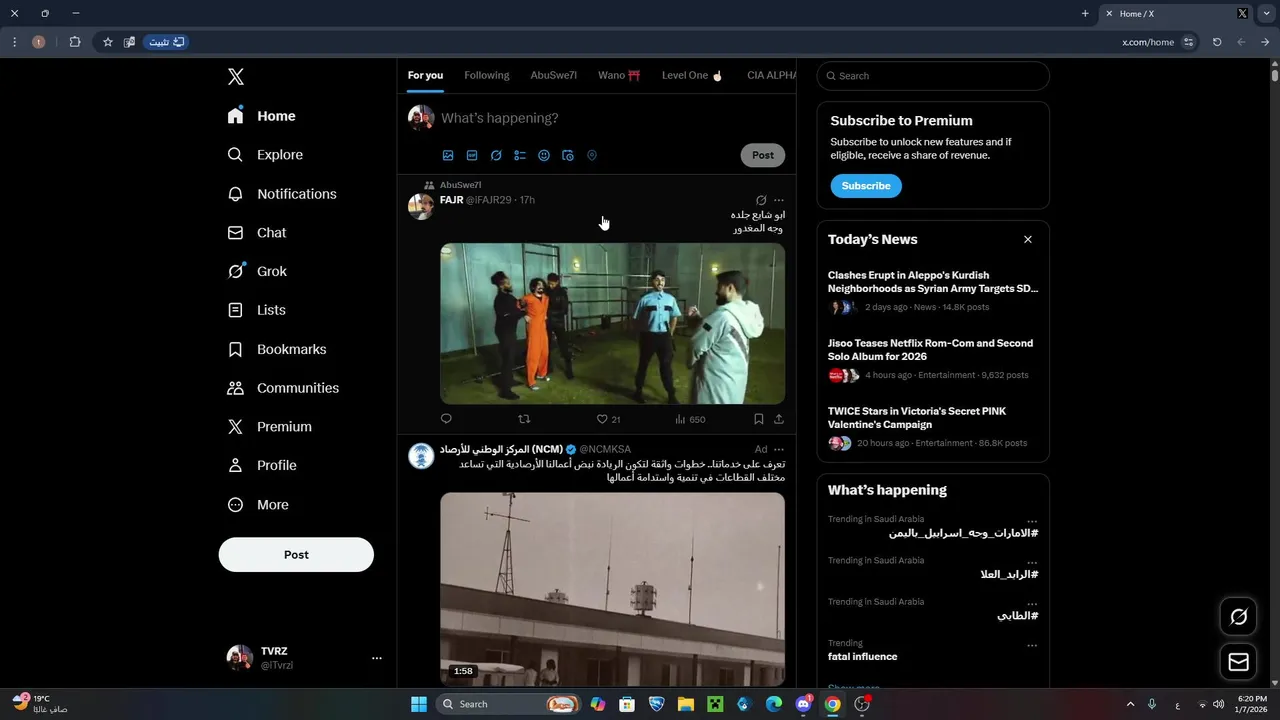
Task: Open a new browser tab
Action: pyautogui.click(x=1085, y=14)
